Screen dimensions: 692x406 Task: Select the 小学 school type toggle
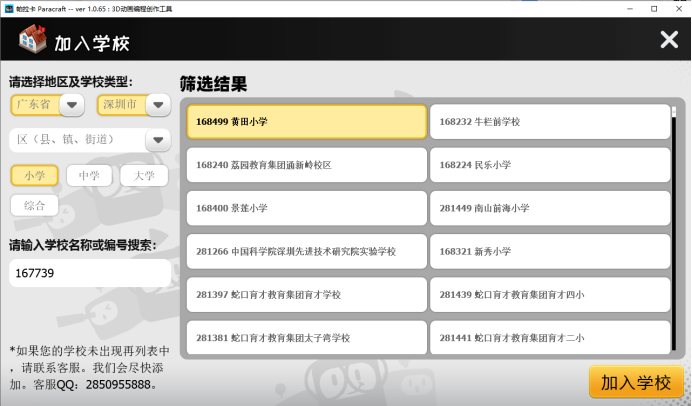35,176
